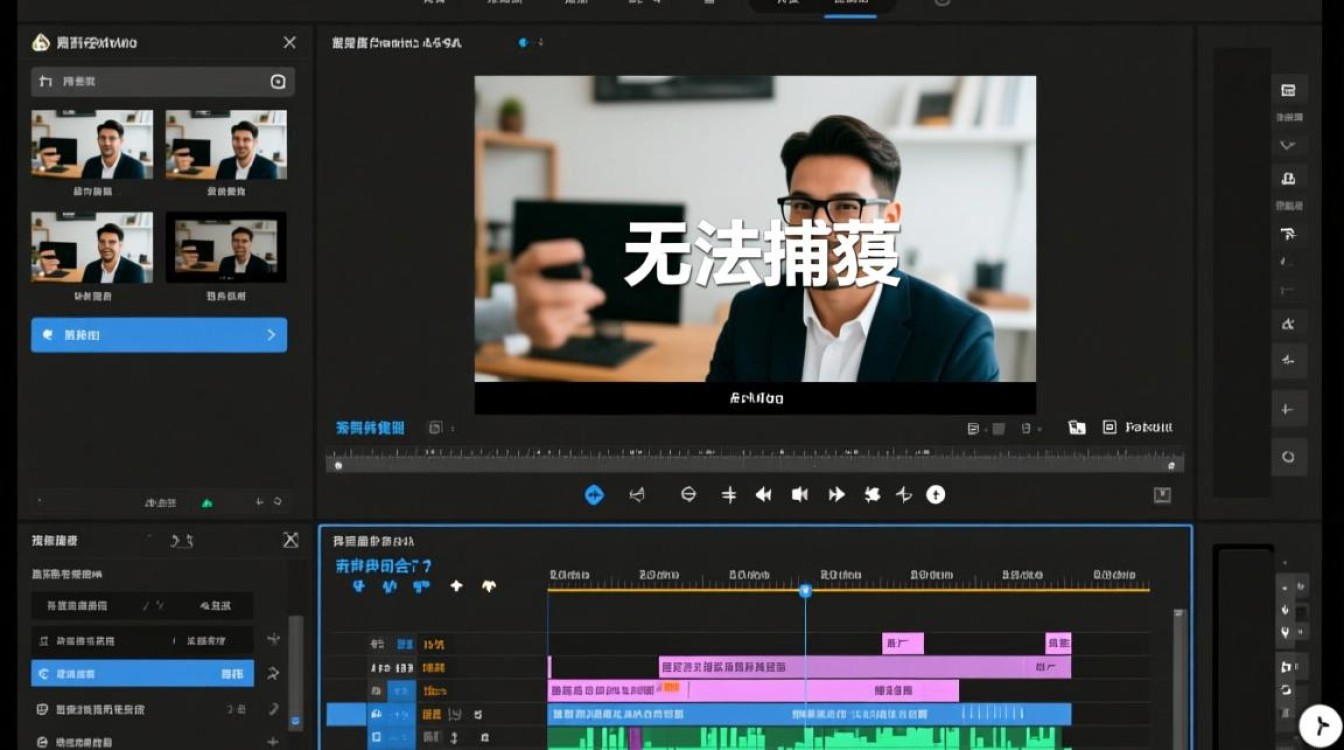
Task: Click the undo arrow icon in the timeline toolbar
Action: click(456, 586)
